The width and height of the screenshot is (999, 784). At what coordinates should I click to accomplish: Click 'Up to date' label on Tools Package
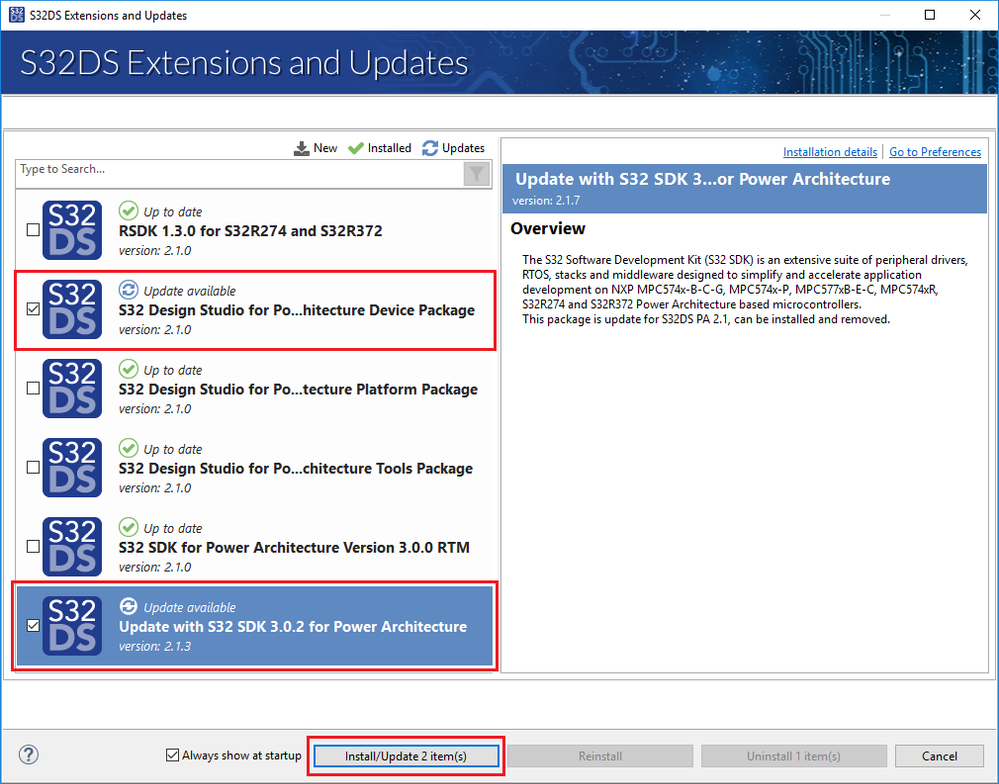pos(173,449)
